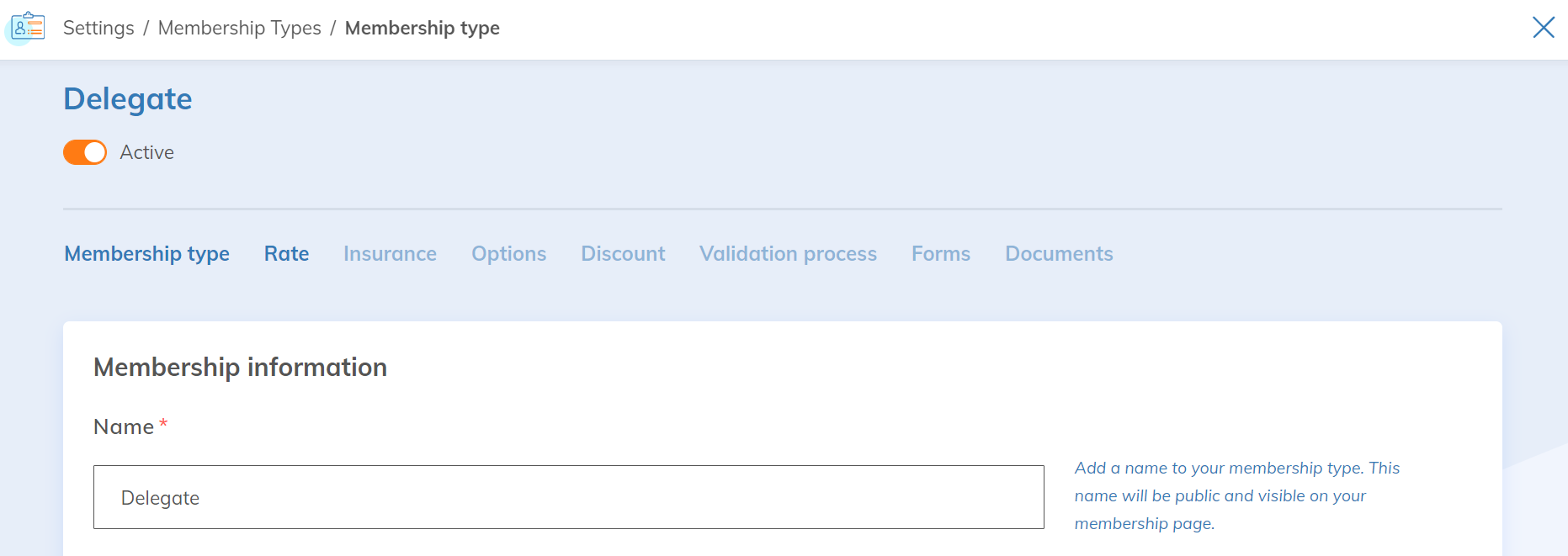Go to Settings via the breadcrumb
1568x556 pixels.
pos(98,28)
